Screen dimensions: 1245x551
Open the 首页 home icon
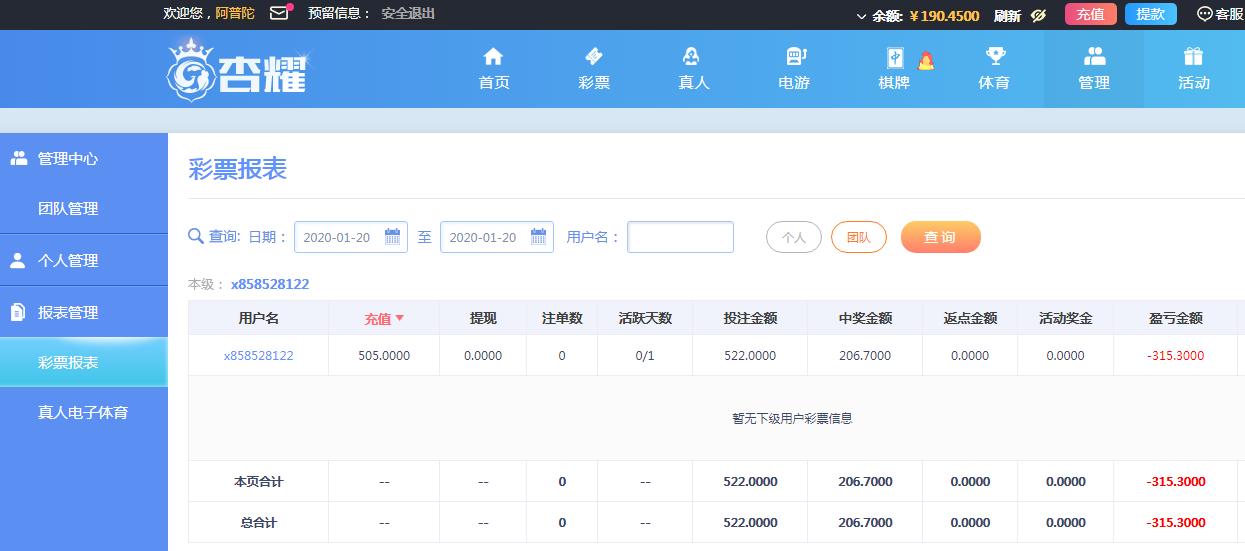coord(493,57)
